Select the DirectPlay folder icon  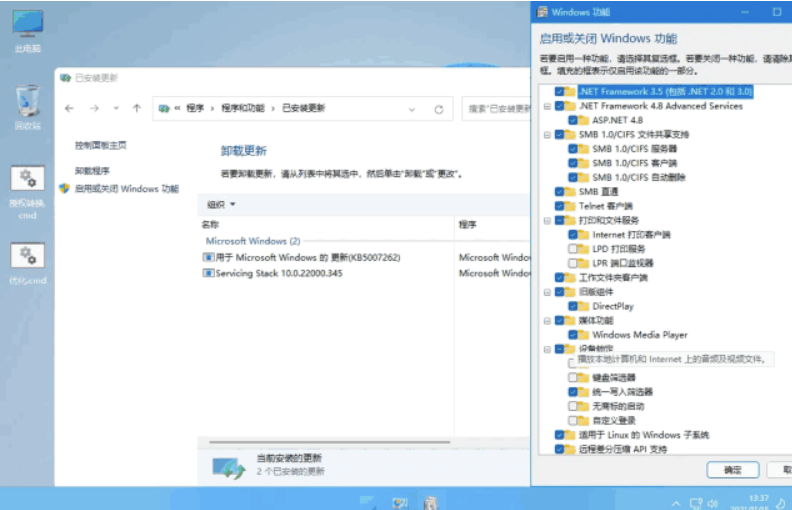[x=584, y=306]
